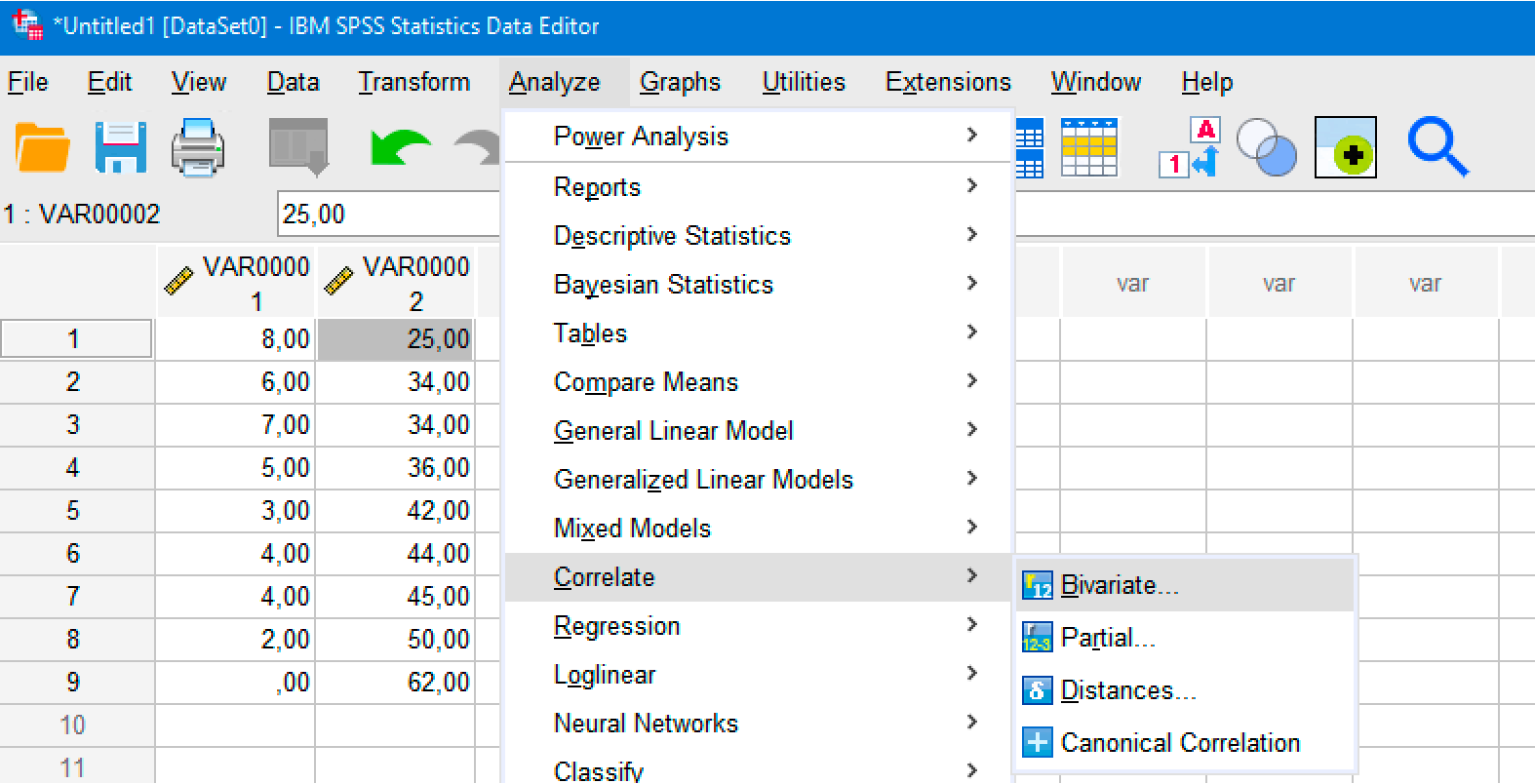Open the Window menu
This screenshot has height=784, width=1535.
[x=1095, y=82]
